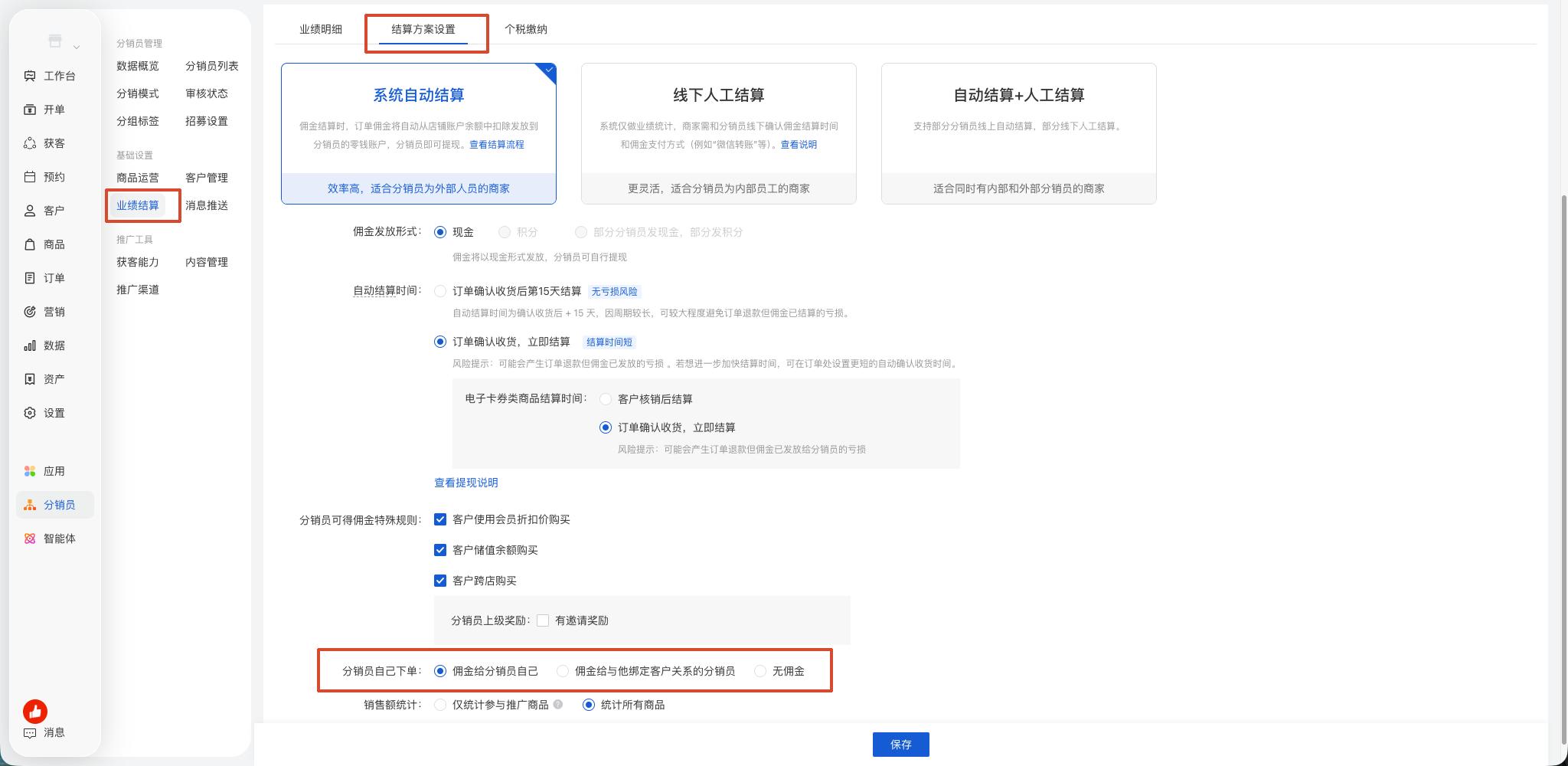Switch to the 个税缴纳 tab
This screenshot has width=1568, height=766.
click(526, 29)
